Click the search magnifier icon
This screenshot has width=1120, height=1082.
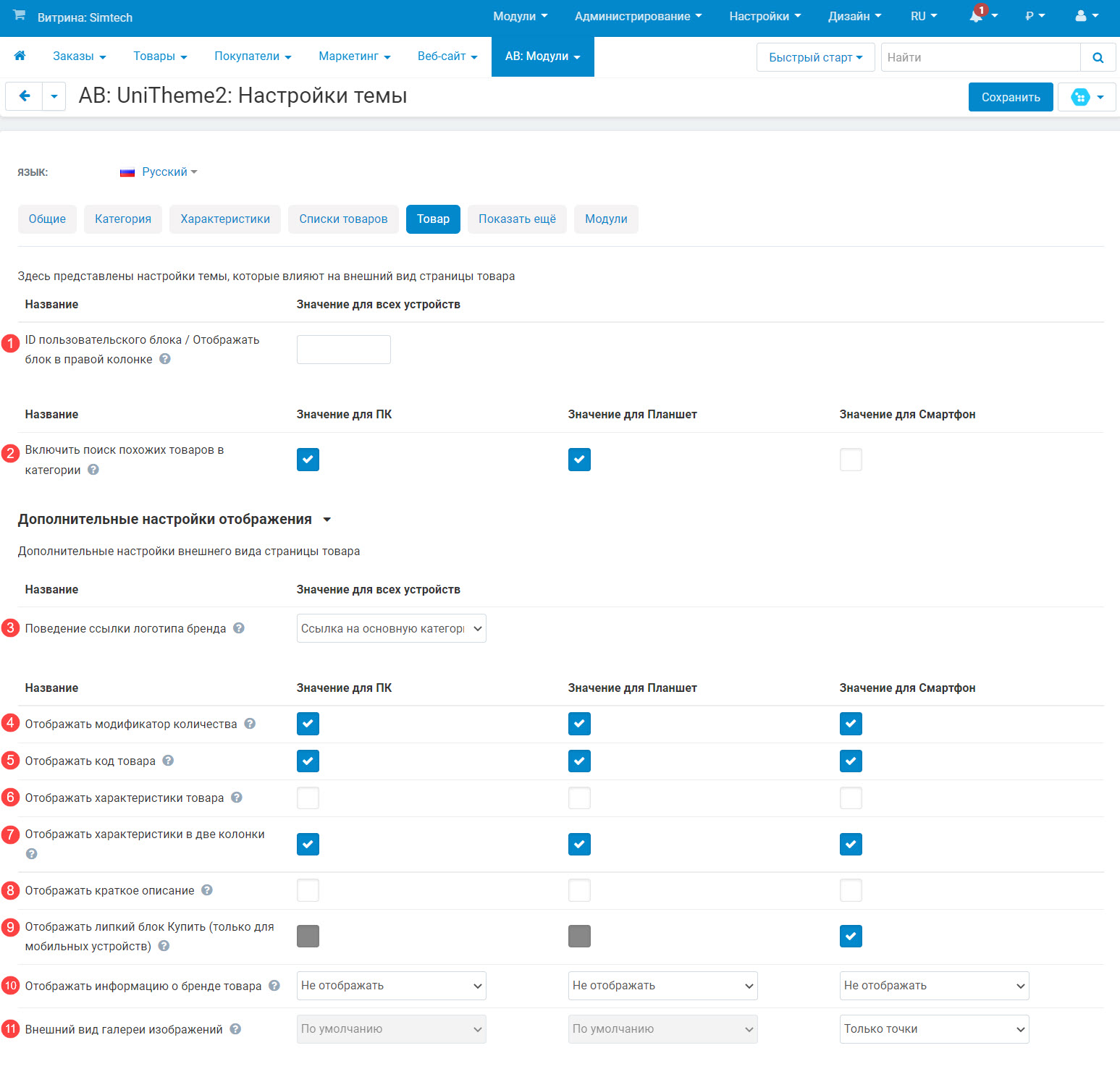[1098, 58]
